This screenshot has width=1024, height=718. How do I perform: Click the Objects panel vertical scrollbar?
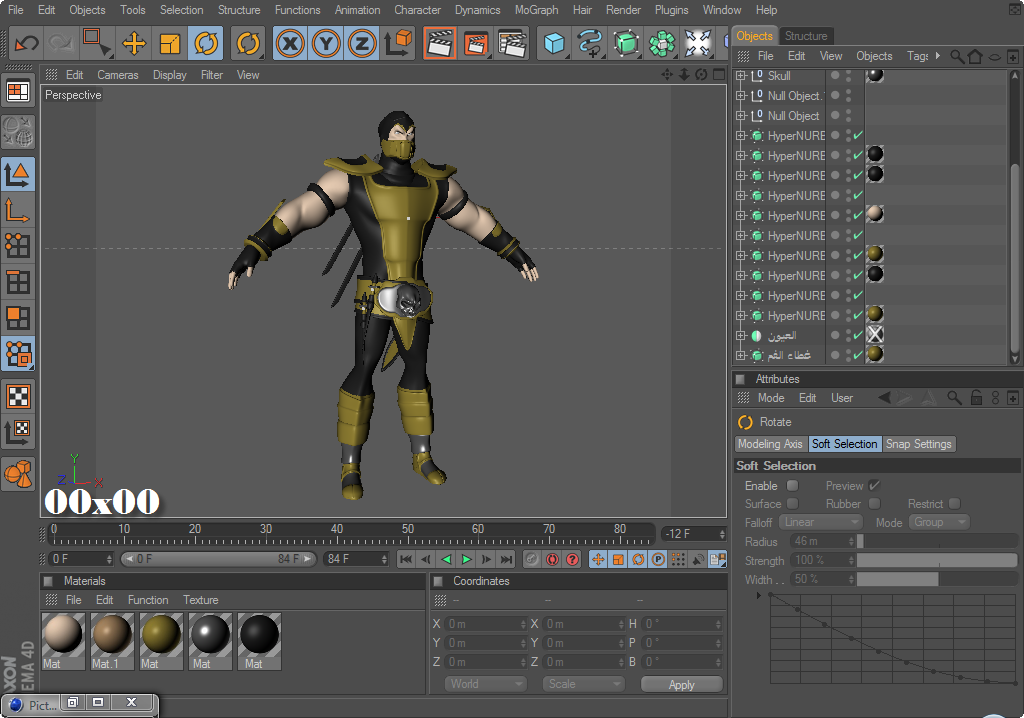coord(1014,216)
